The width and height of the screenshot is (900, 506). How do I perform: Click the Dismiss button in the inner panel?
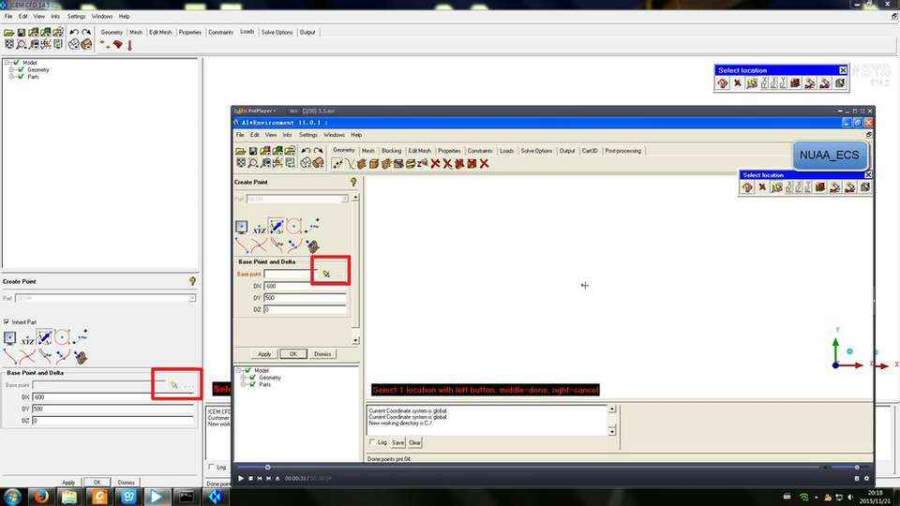pos(323,354)
